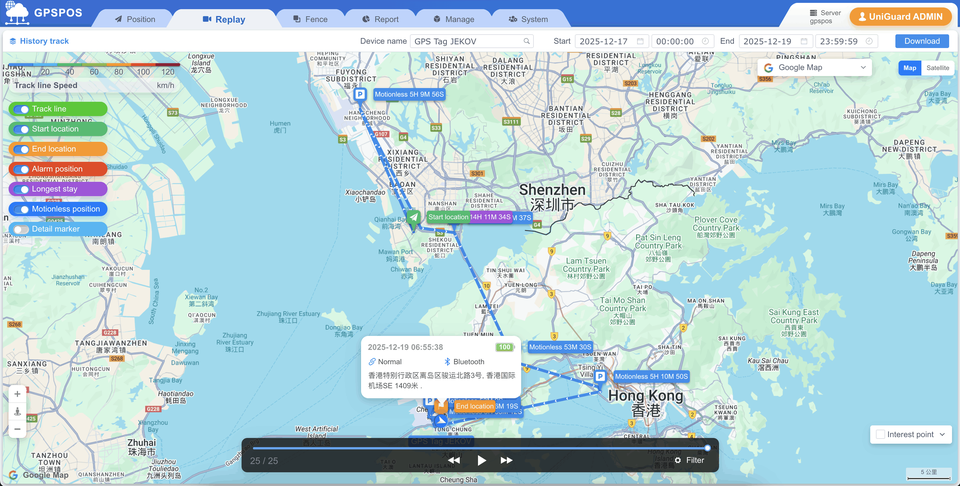960x486 pixels.
Task: Enable the Detail marker toggle
Action: pyautogui.click(x=20, y=229)
